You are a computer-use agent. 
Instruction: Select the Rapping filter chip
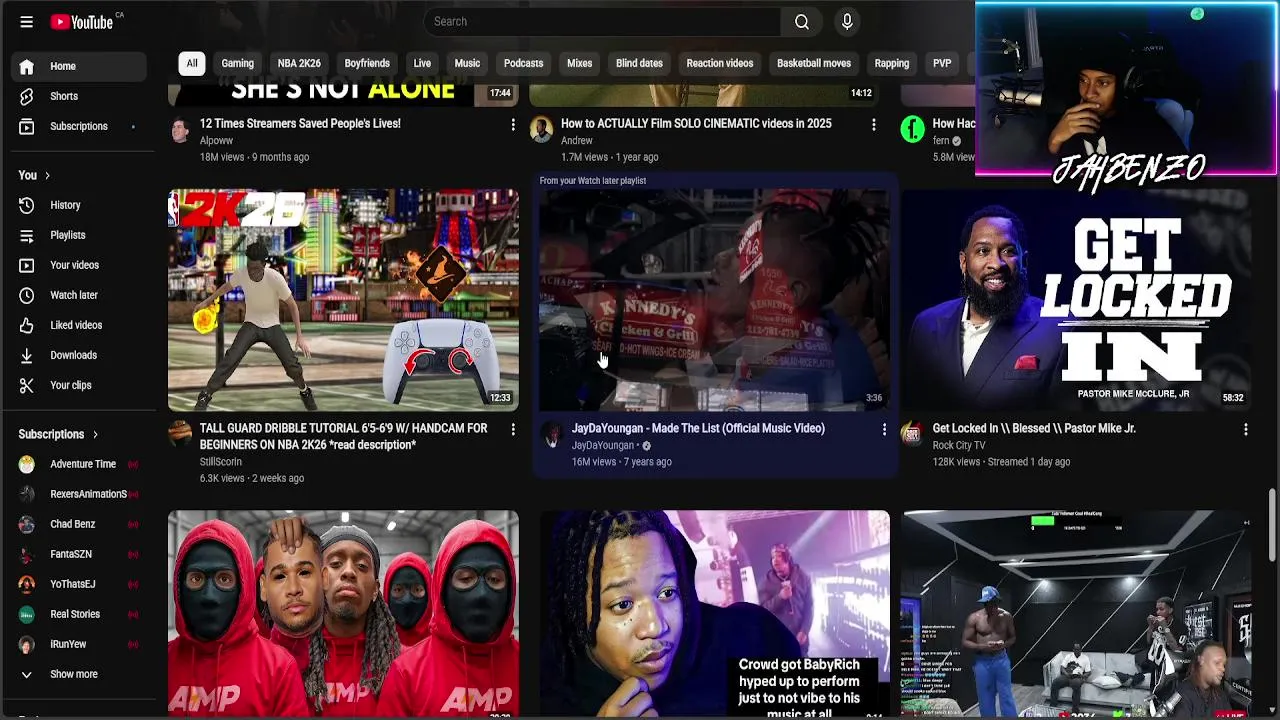click(892, 63)
